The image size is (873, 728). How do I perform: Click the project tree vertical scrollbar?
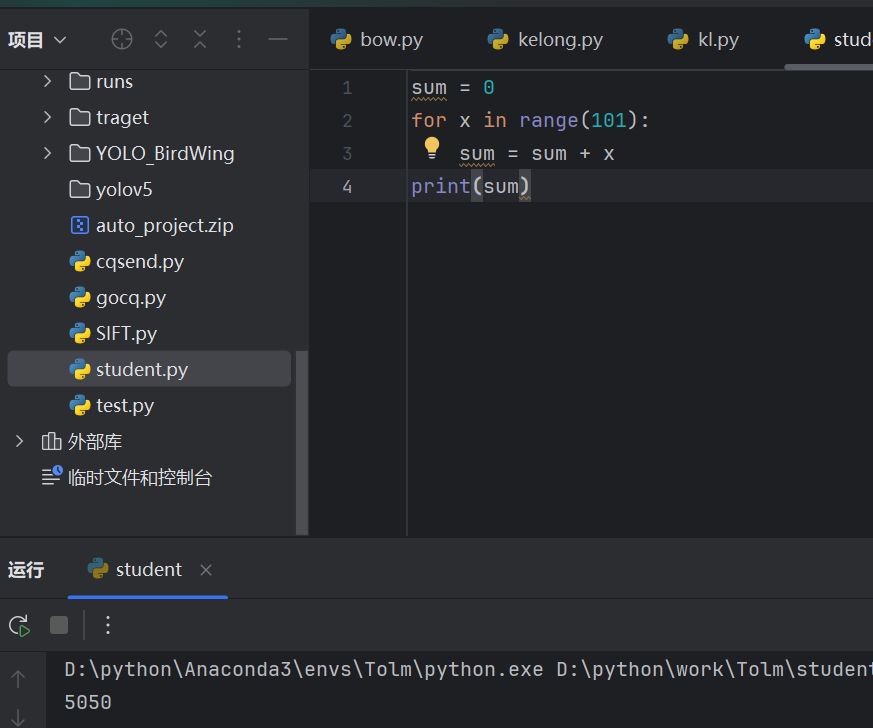[302, 440]
